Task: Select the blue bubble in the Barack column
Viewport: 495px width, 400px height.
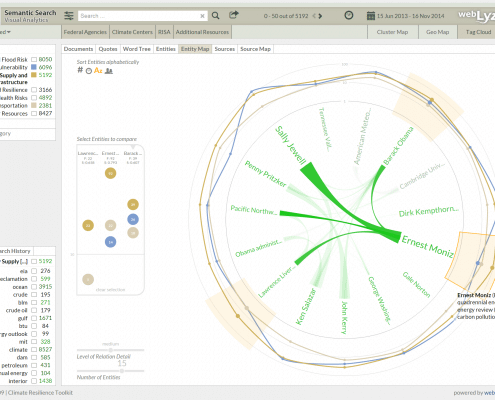Action: pyautogui.click(x=133, y=219)
